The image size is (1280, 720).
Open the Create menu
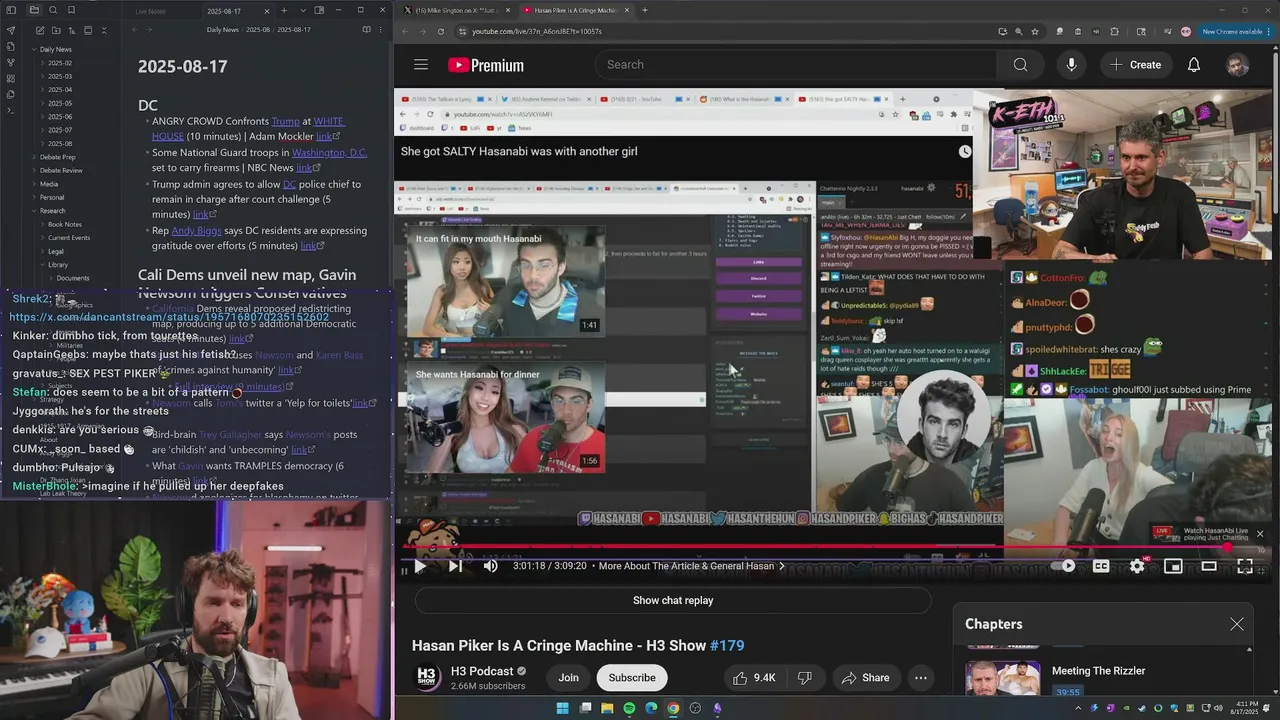[1135, 64]
